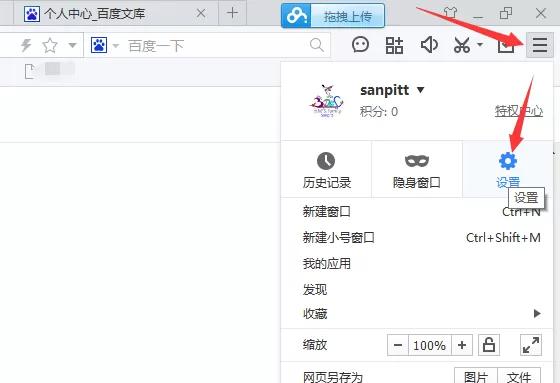
Task: Expand search engine selector arrow
Action: 115,46
